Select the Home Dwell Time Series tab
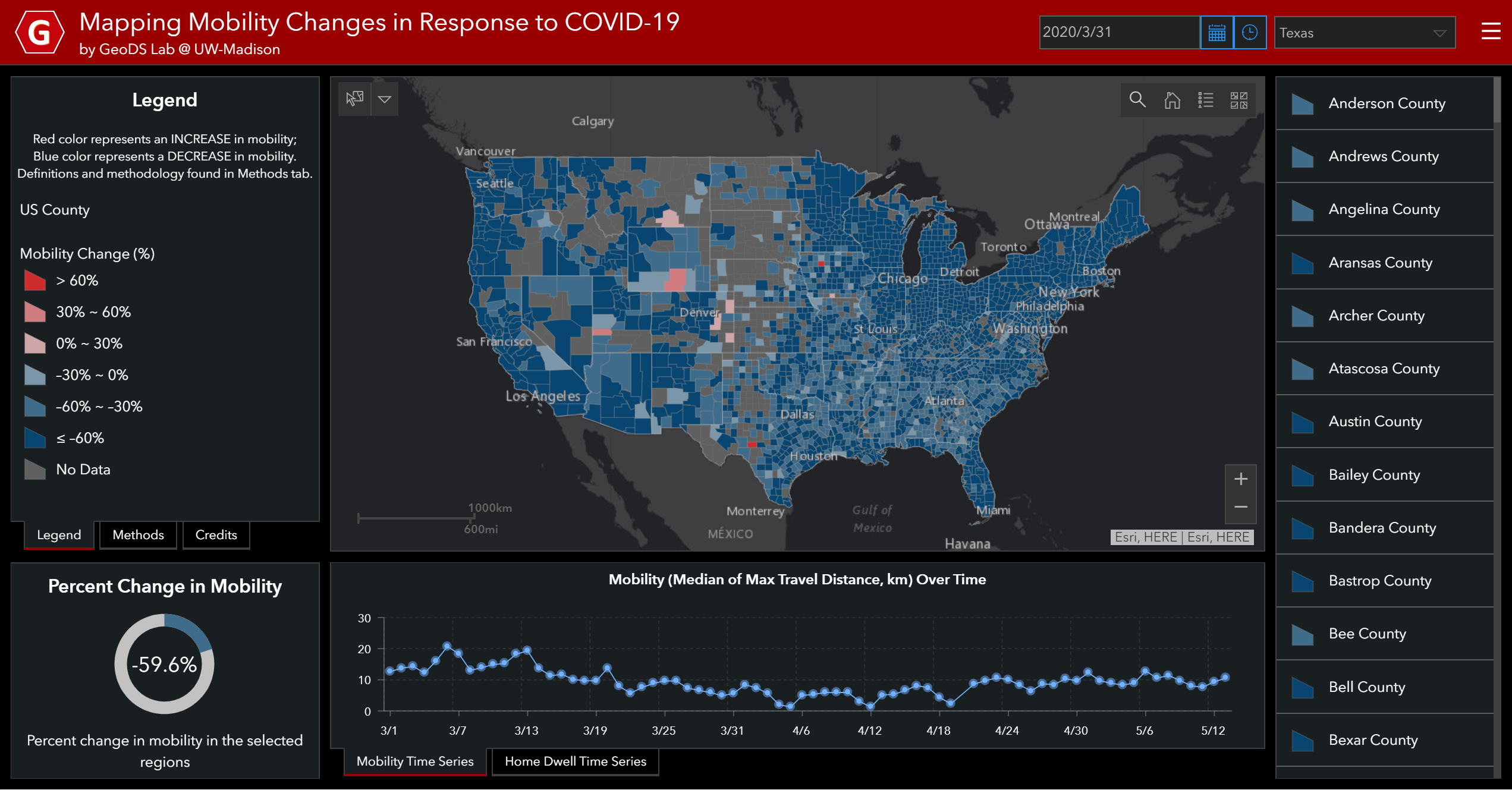This screenshot has height=790, width=1512. pos(575,761)
